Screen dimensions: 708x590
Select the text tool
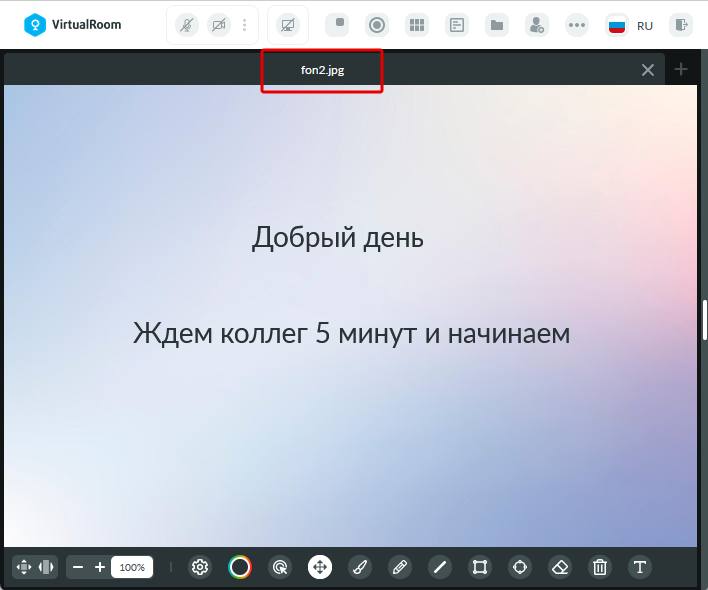pyautogui.click(x=640, y=567)
